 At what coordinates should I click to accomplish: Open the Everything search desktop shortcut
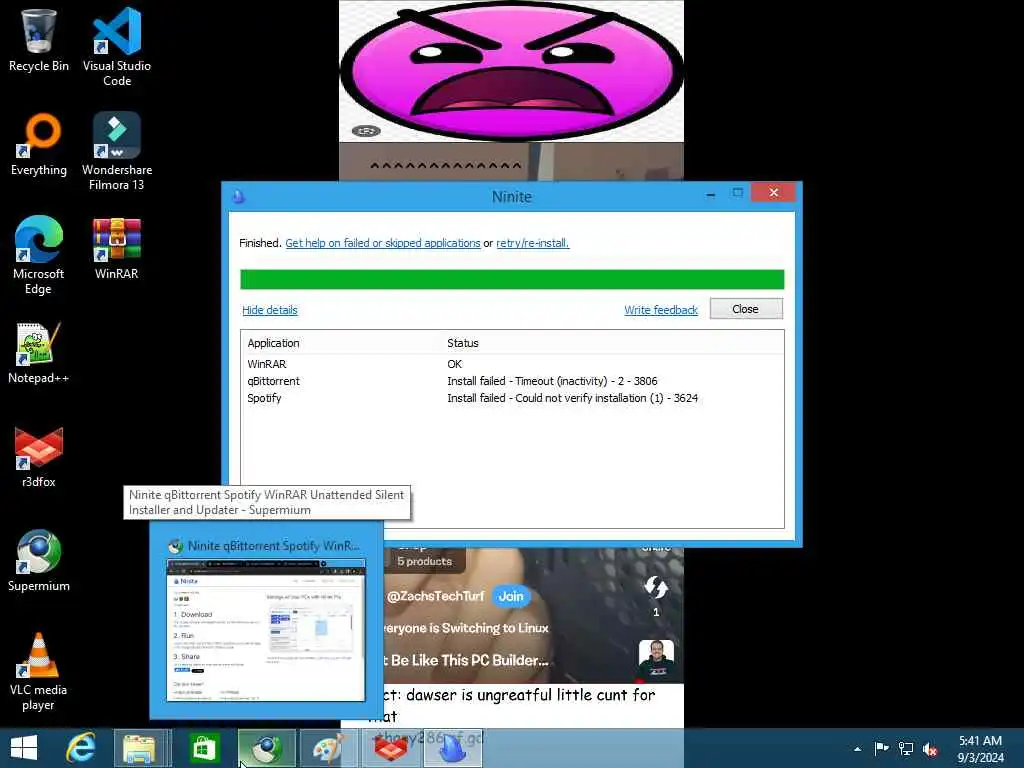(x=39, y=144)
